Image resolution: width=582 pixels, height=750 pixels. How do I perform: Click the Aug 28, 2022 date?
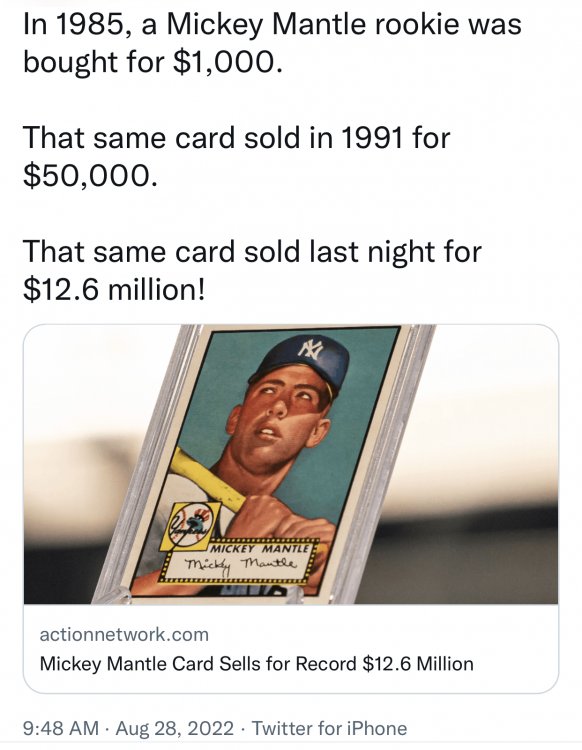coord(175,728)
